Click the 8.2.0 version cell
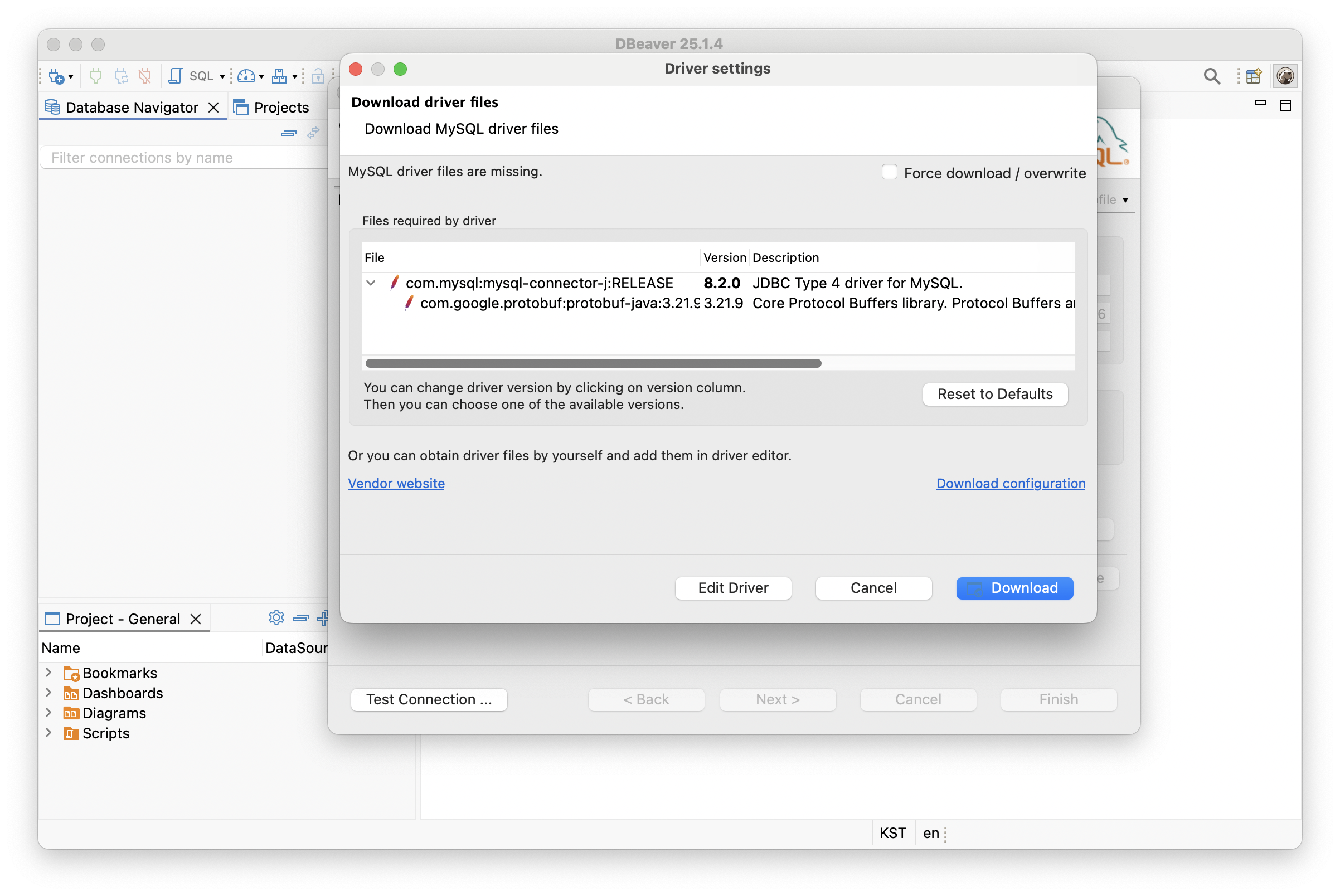The width and height of the screenshot is (1340, 896). point(721,283)
